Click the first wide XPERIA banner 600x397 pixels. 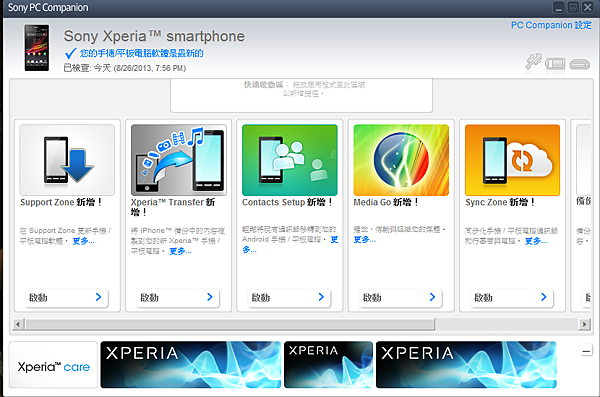click(191, 365)
